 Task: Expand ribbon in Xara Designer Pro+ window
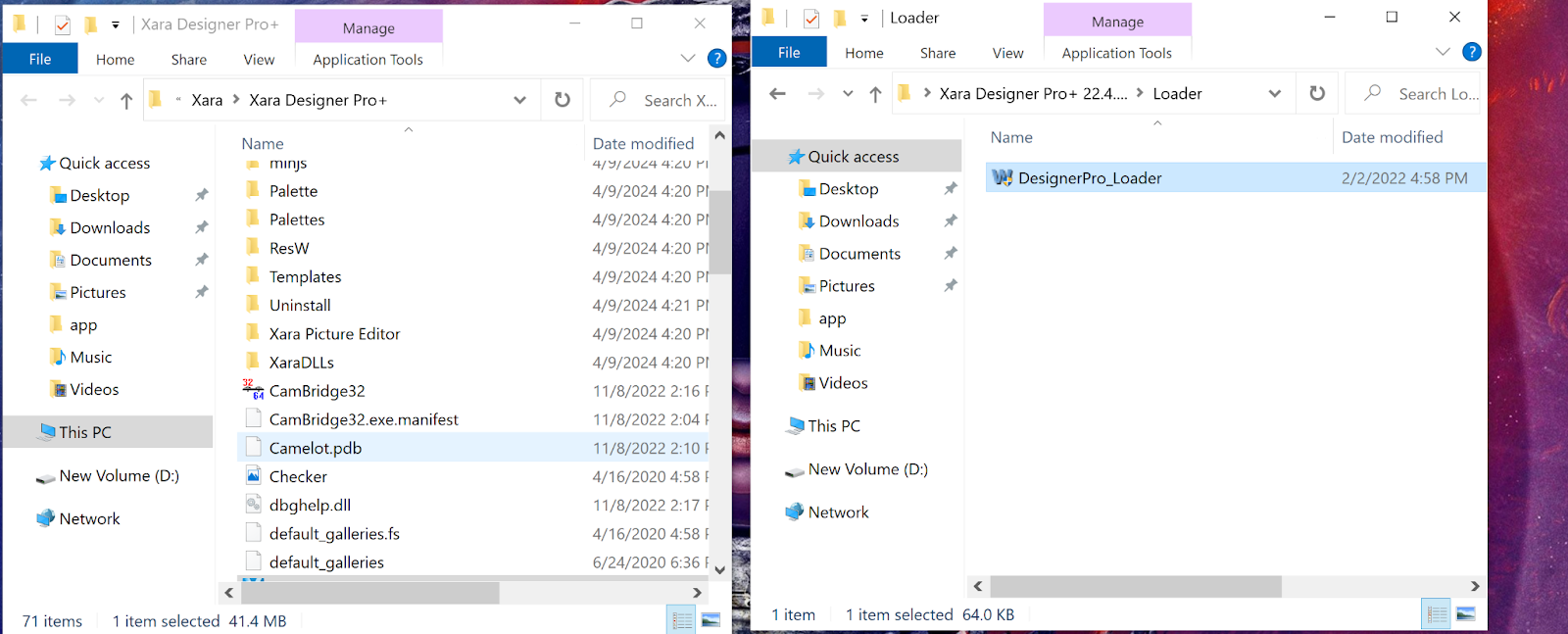pyautogui.click(x=688, y=59)
